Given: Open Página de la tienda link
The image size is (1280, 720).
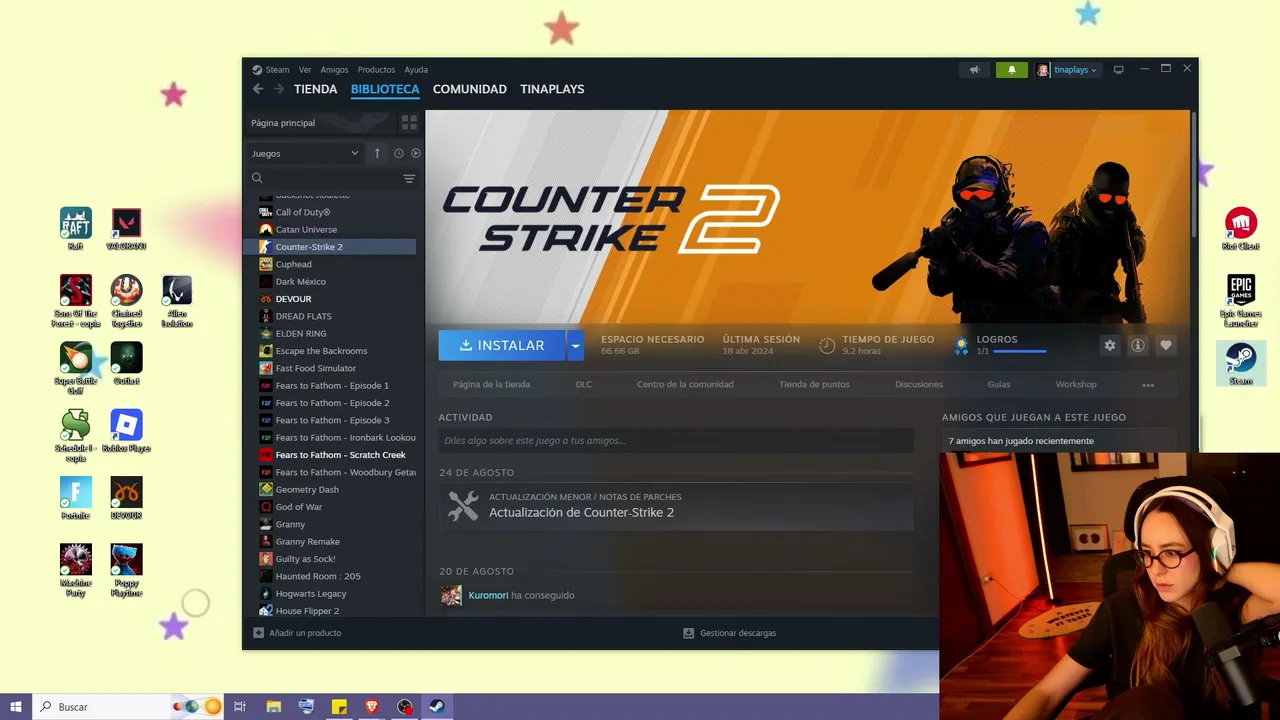Looking at the screenshot, I should pyautogui.click(x=491, y=384).
